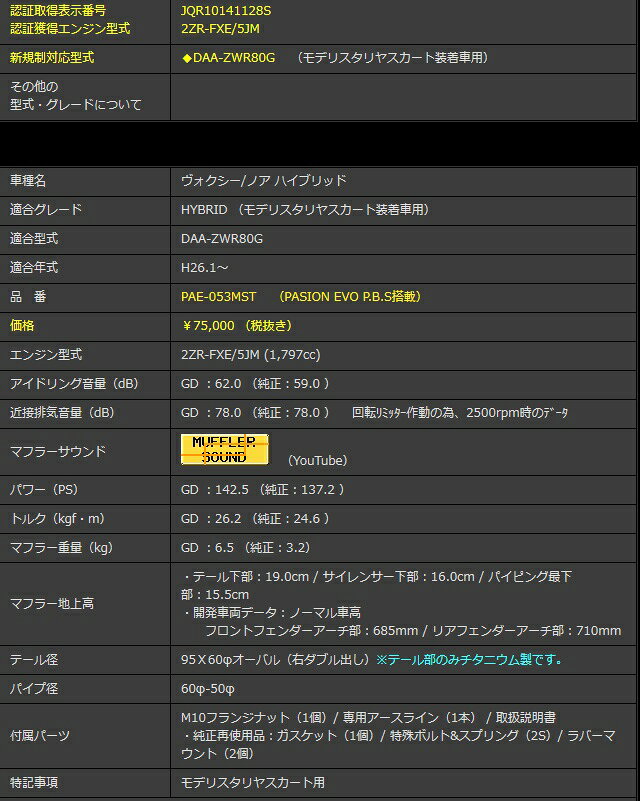Image resolution: width=640 pixels, height=801 pixels.
Task: Click the MUFFLER SOUND yellow button
Action: click(x=224, y=449)
